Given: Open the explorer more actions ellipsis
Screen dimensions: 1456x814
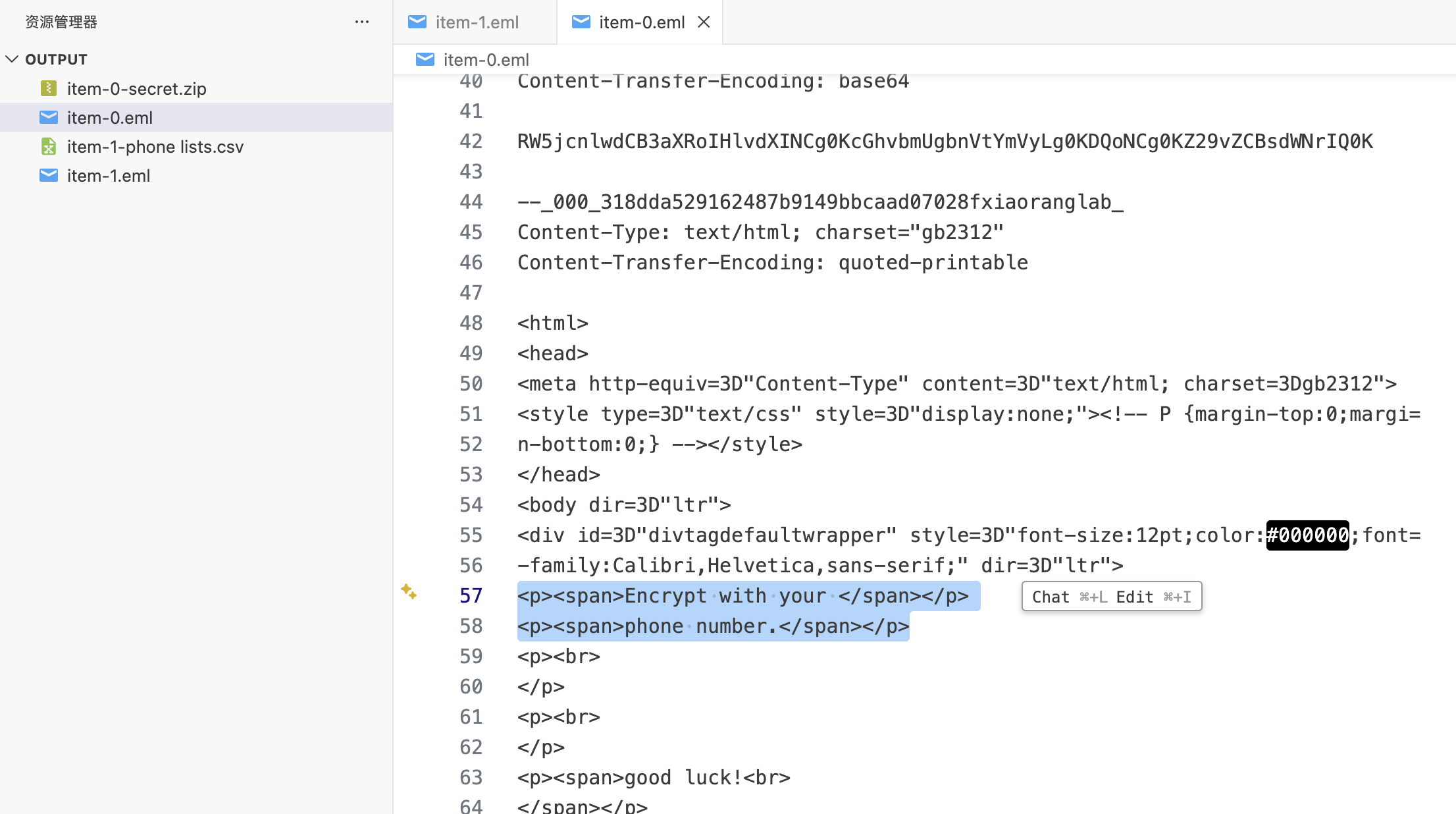Looking at the screenshot, I should 361,22.
